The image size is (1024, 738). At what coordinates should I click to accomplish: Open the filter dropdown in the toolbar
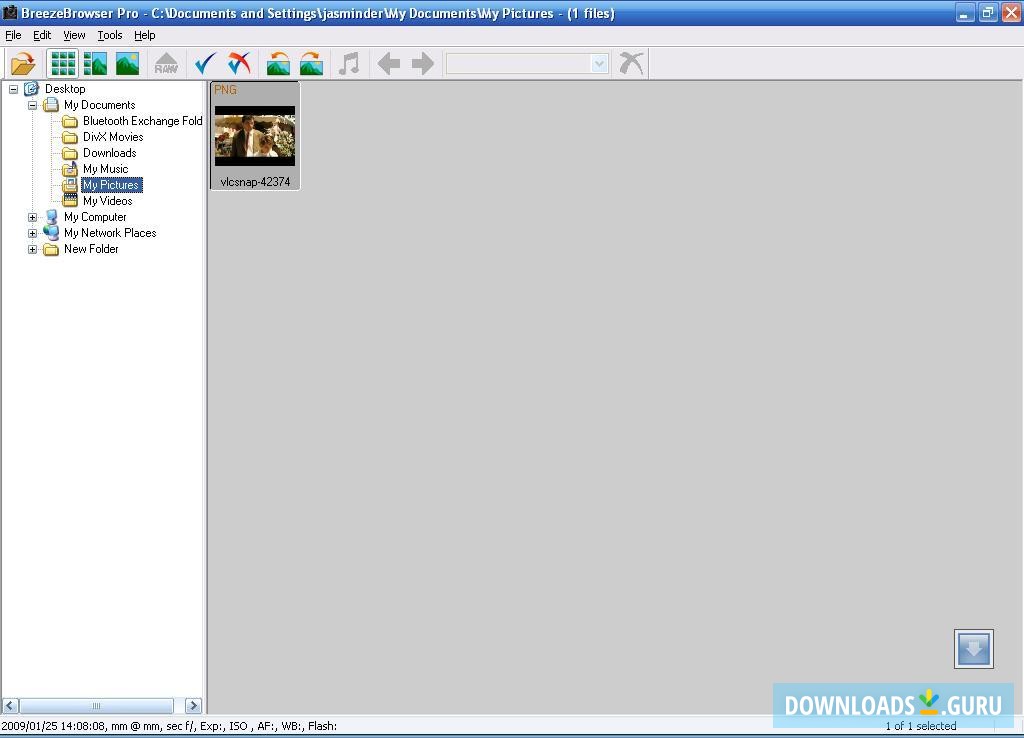click(x=597, y=63)
